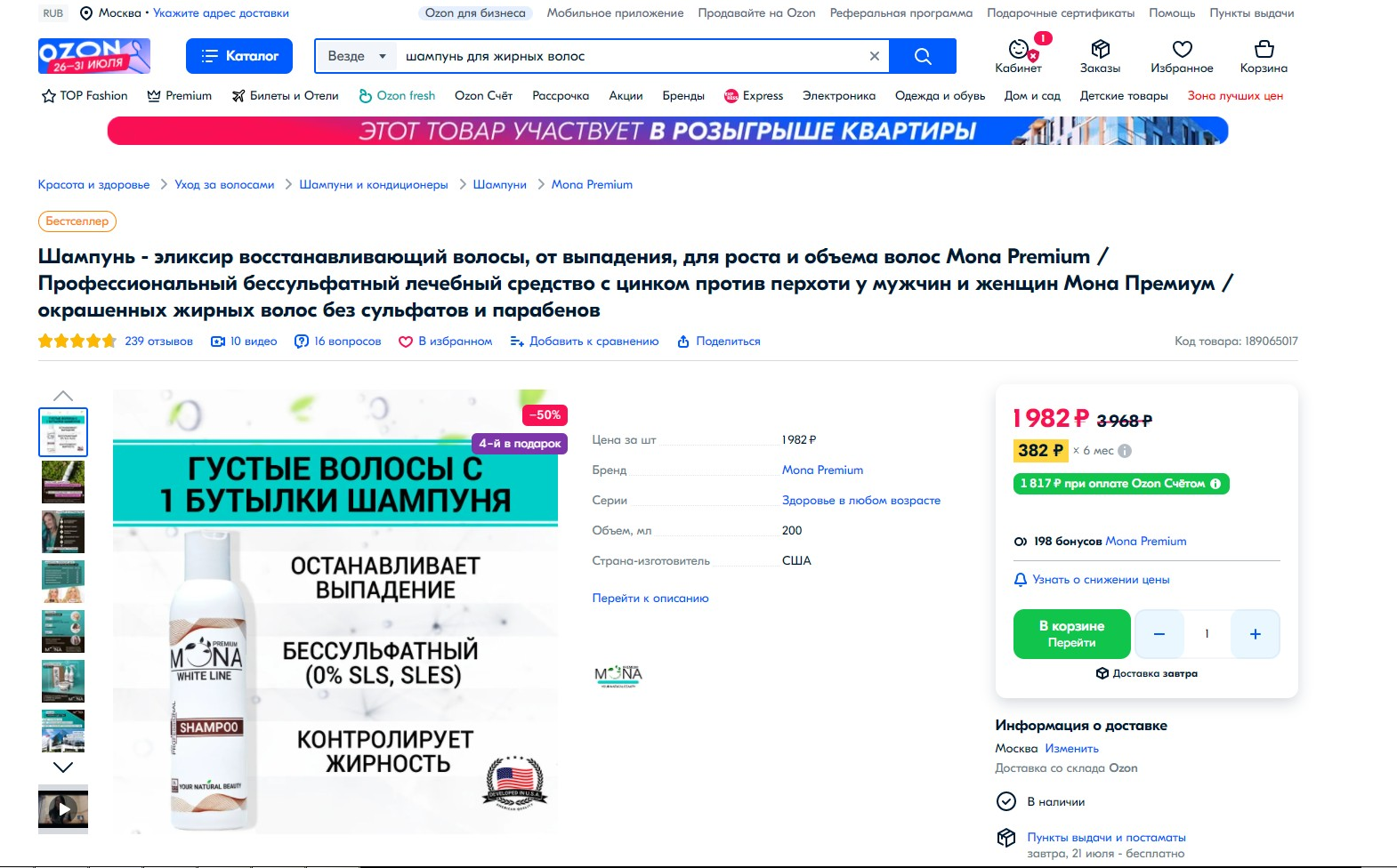Open the Корзина cart icon

1264,49
